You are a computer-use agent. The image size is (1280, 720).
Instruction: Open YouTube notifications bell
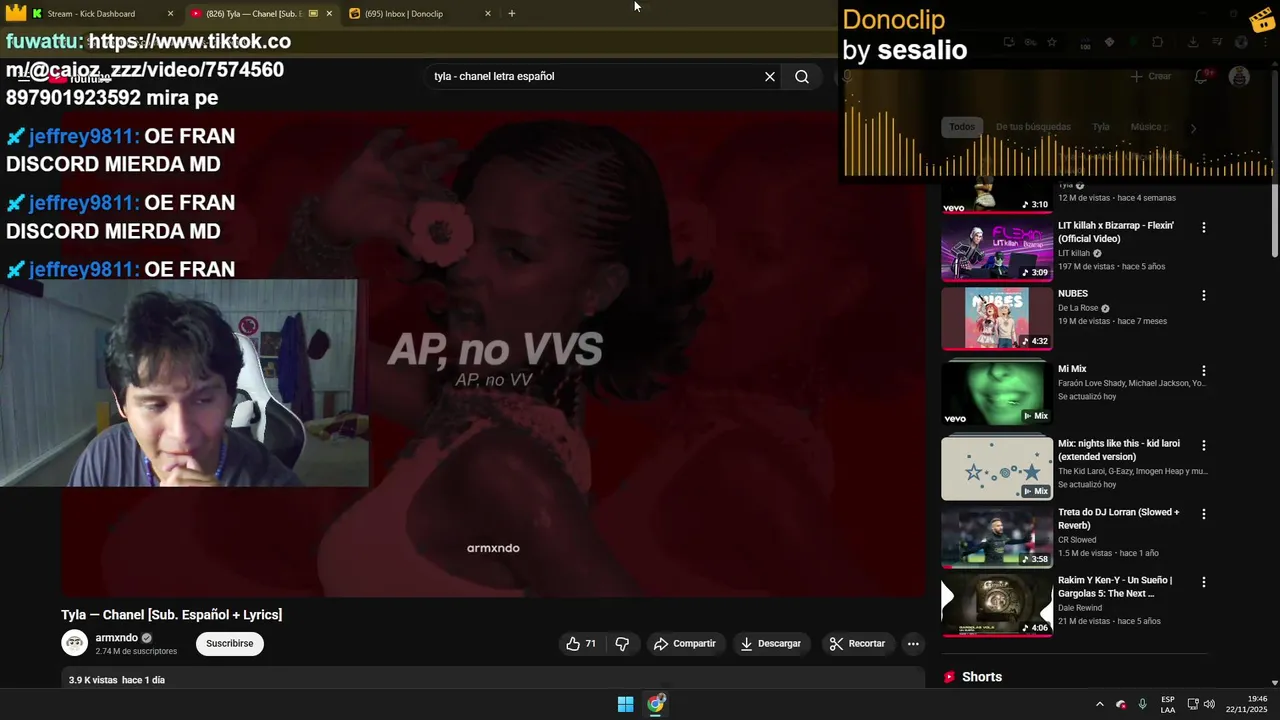[1202, 77]
